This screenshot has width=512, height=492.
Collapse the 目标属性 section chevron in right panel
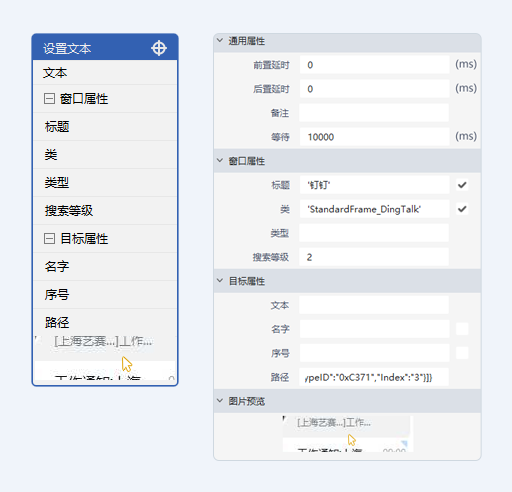tap(220, 281)
